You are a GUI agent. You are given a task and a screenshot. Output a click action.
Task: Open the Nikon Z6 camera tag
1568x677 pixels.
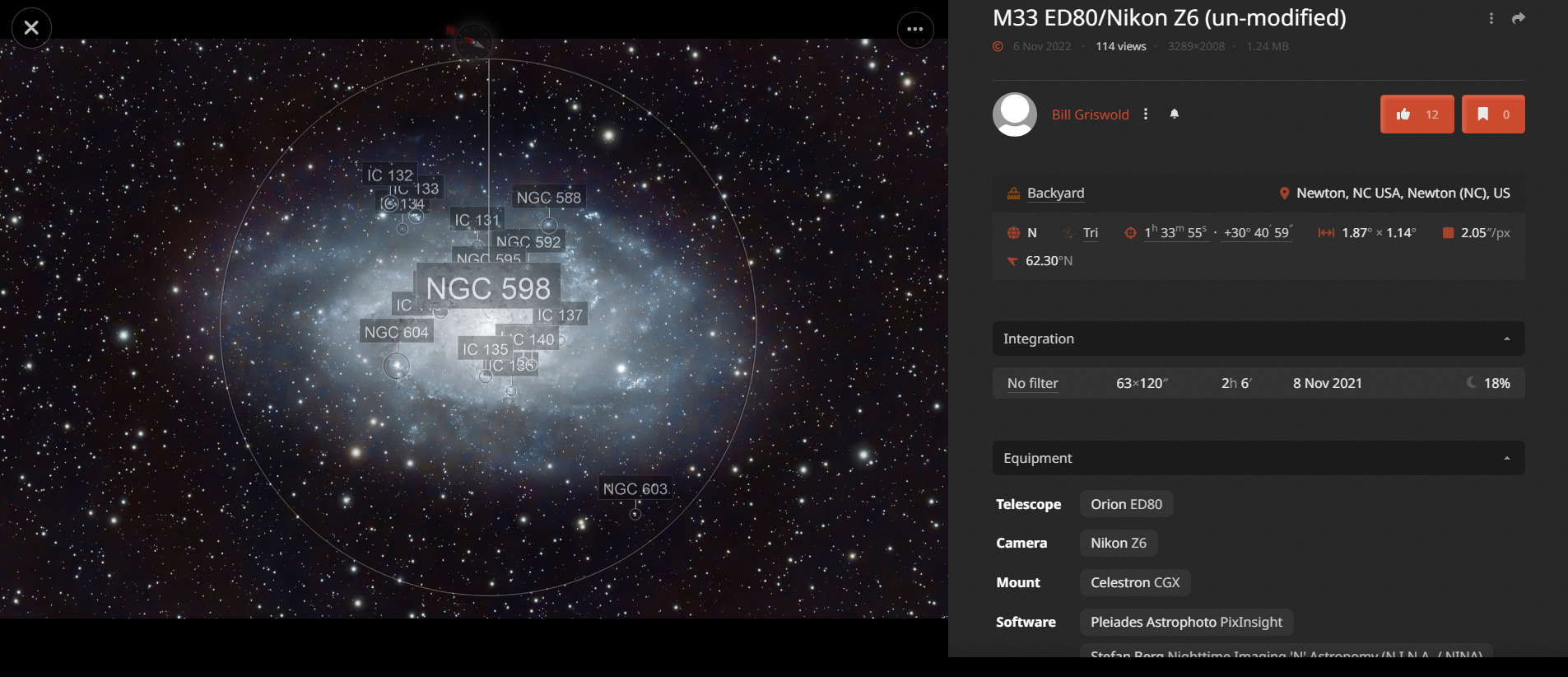point(1119,543)
